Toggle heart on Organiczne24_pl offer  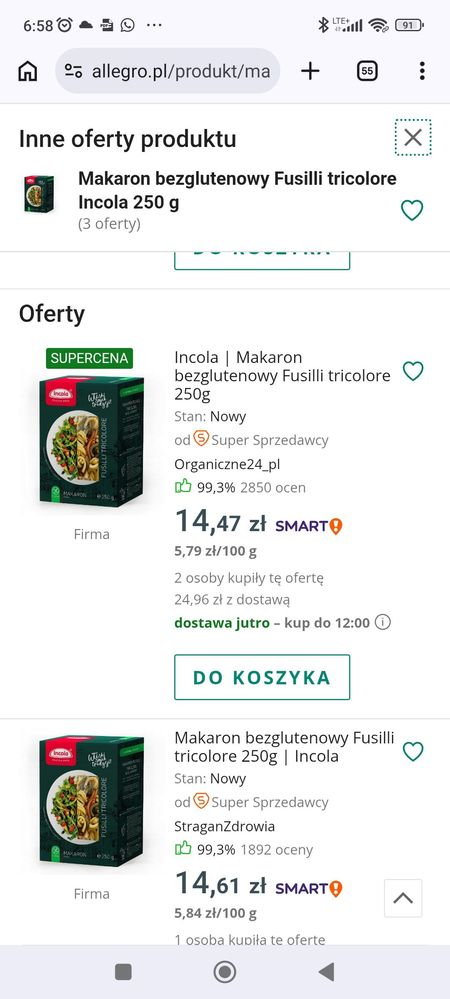coord(413,371)
